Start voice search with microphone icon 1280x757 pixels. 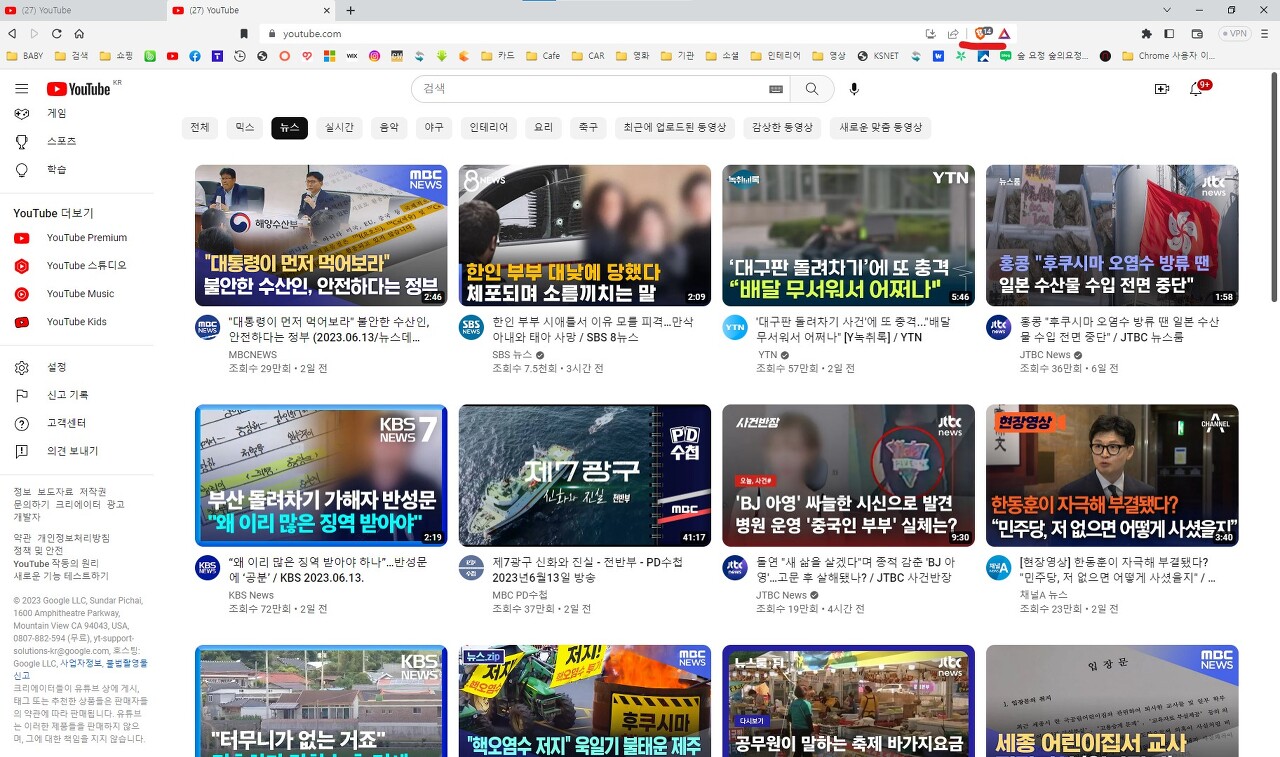(854, 89)
